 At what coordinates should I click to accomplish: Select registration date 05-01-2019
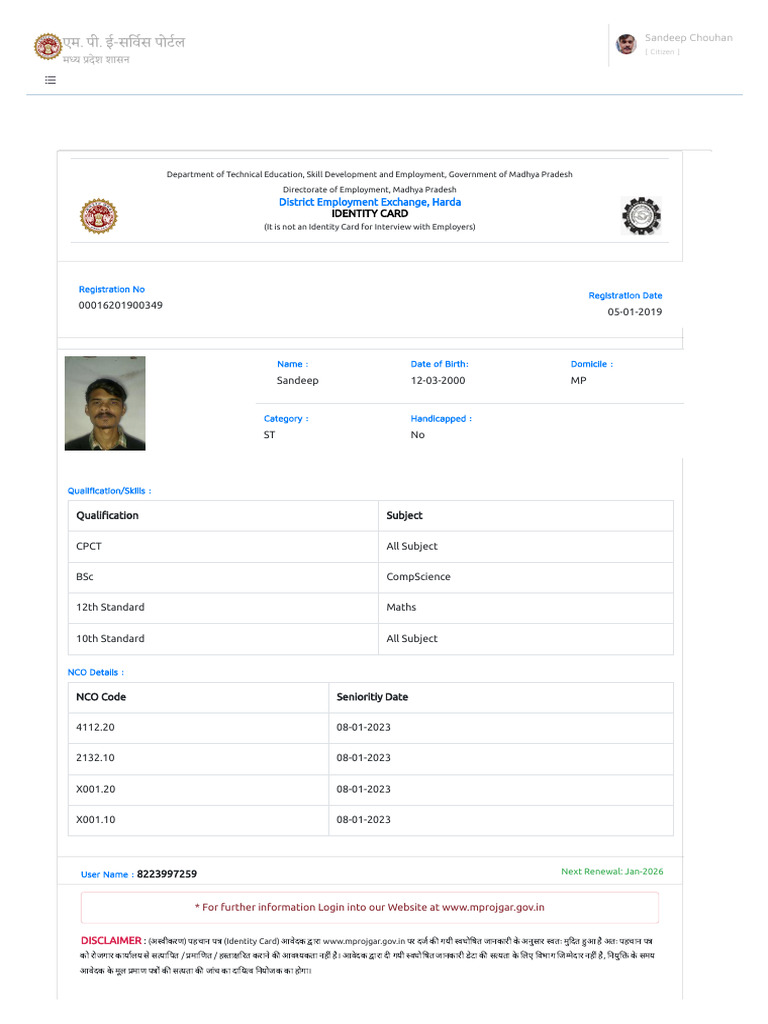(635, 312)
